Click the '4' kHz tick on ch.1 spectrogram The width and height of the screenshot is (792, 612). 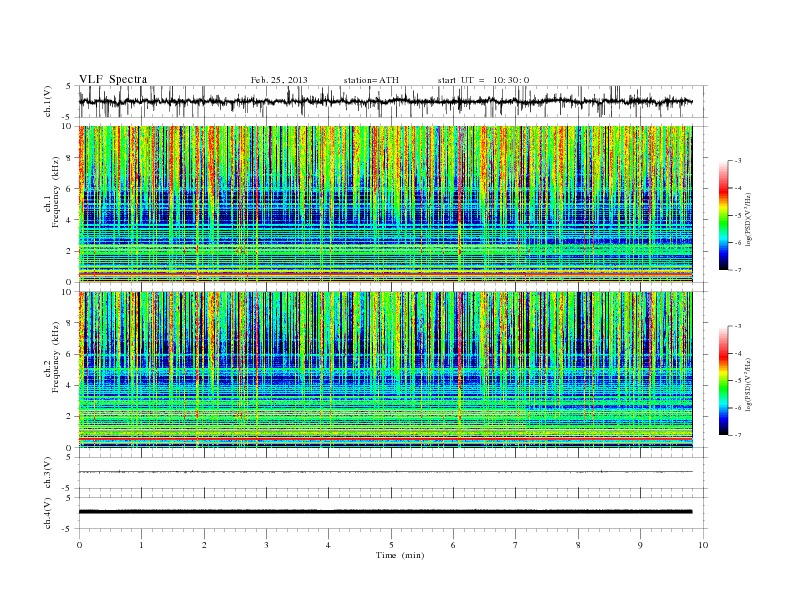[x=70, y=220]
